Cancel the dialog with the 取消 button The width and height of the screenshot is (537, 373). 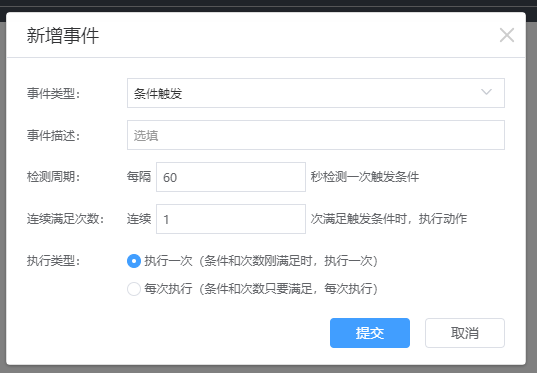[x=465, y=333]
